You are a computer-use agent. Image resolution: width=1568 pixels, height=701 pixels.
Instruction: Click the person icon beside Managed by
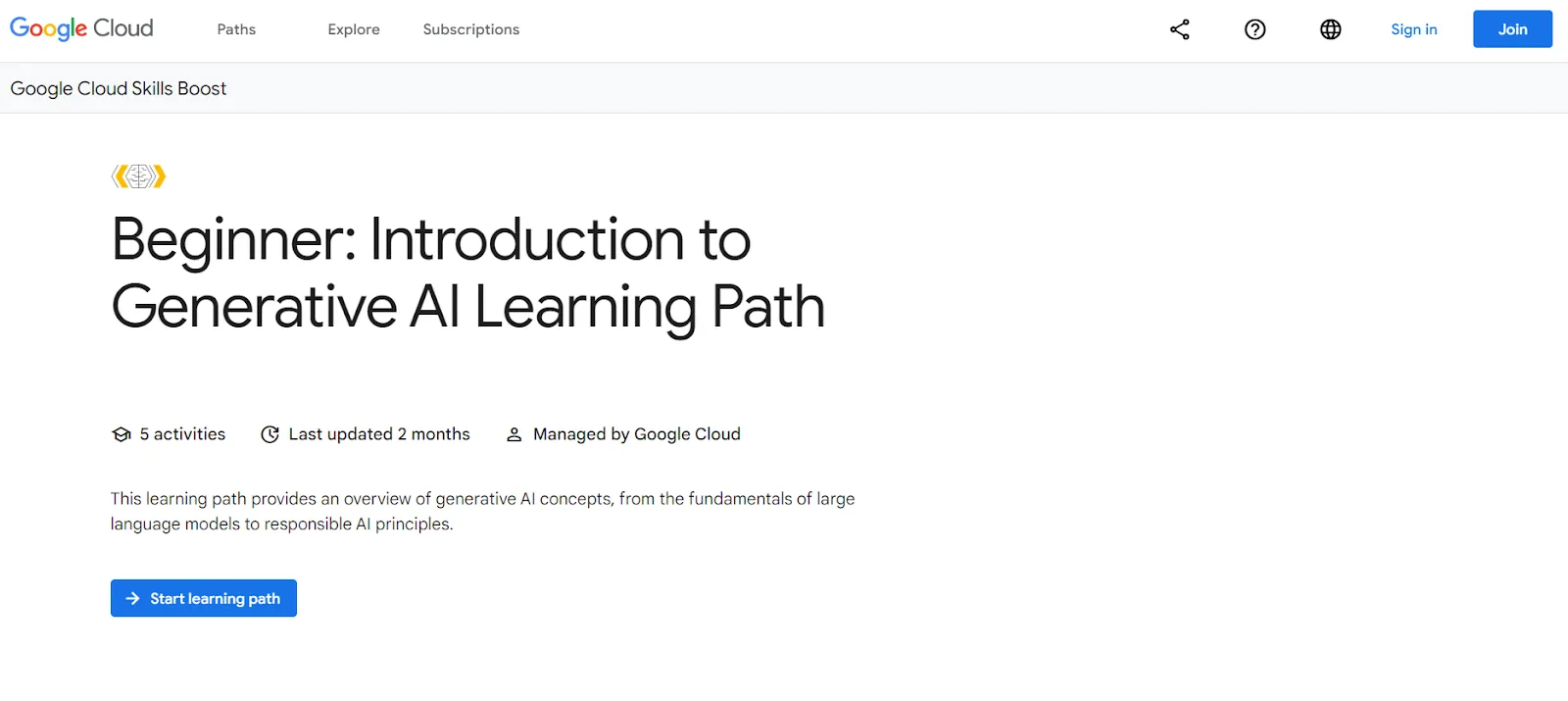coord(514,434)
